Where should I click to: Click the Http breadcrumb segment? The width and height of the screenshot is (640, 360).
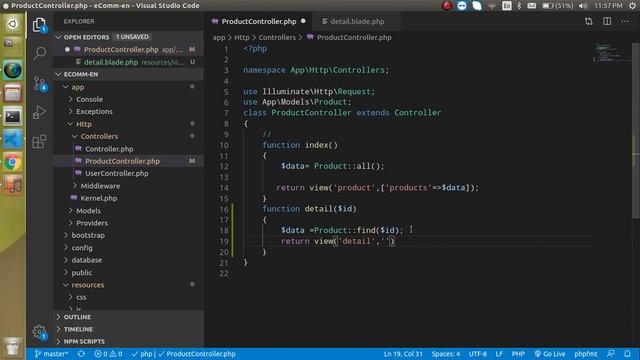pos(242,37)
